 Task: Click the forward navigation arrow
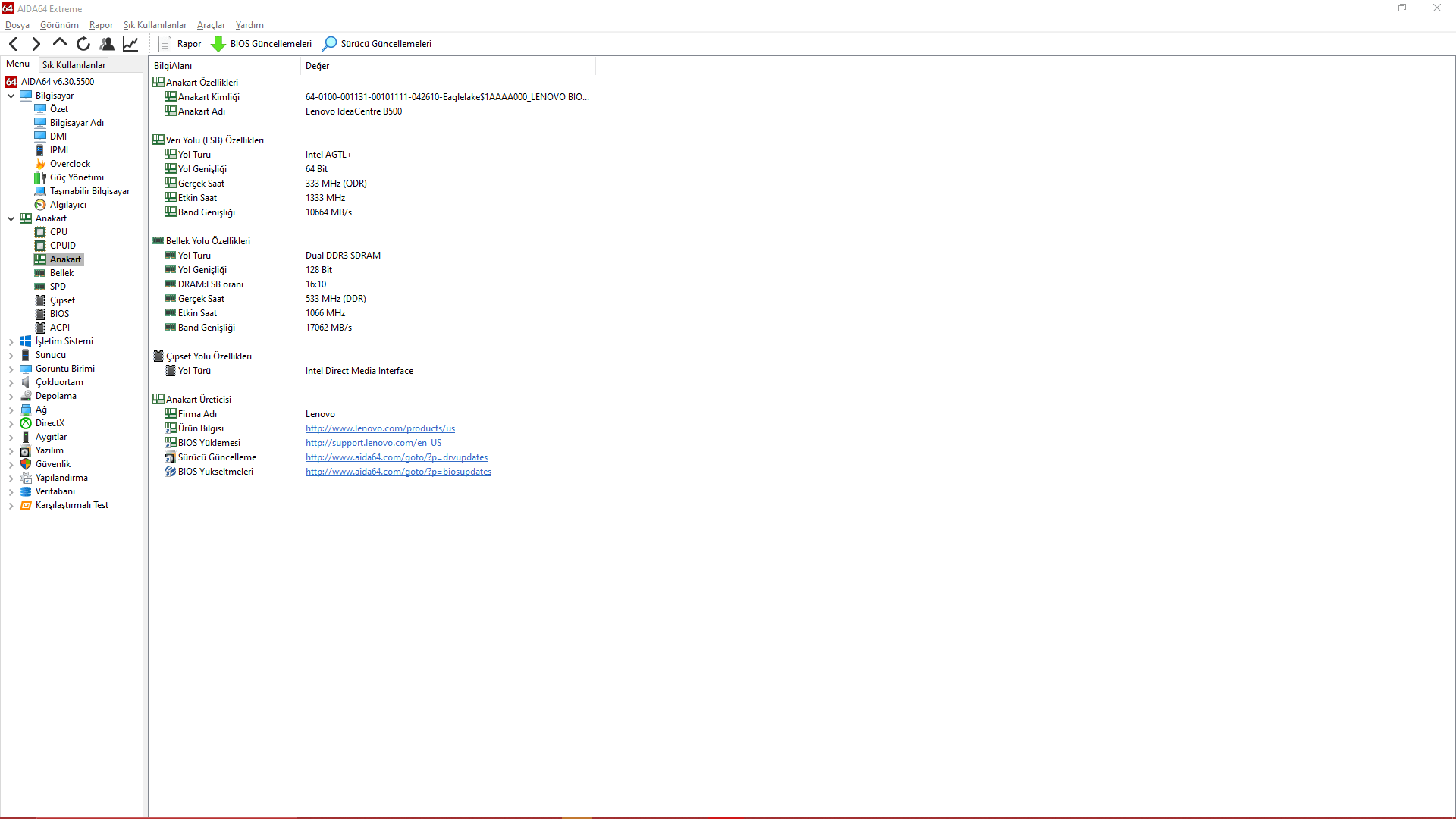[36, 44]
